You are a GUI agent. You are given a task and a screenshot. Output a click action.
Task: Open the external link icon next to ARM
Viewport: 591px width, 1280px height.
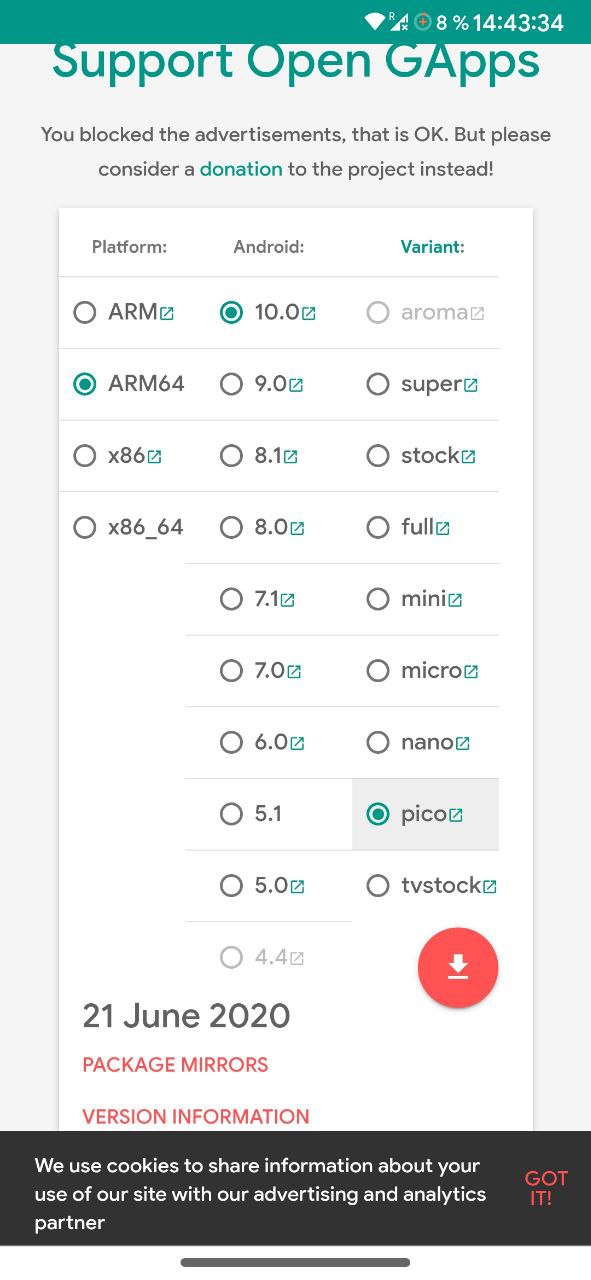click(167, 313)
